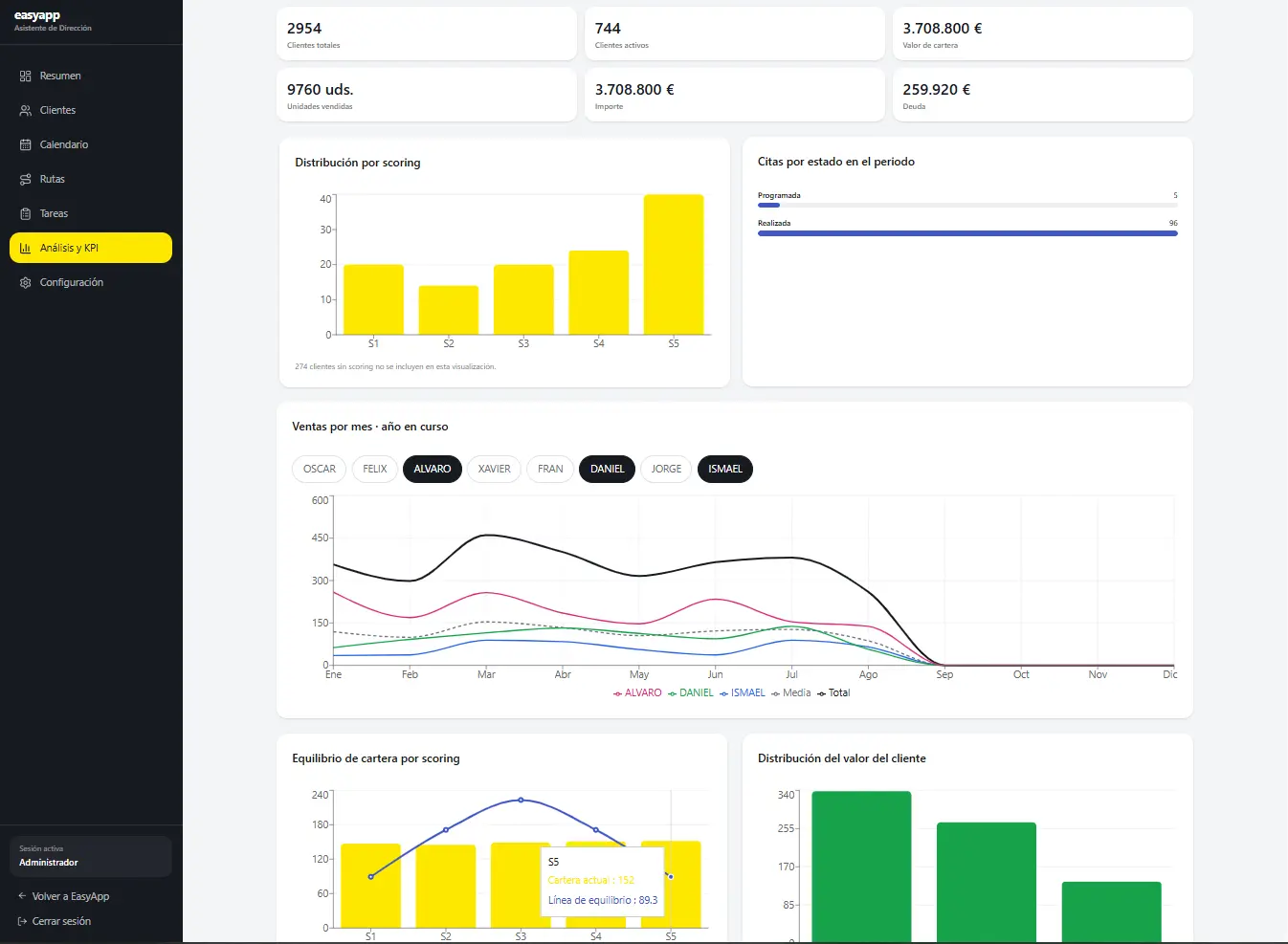
Task: Click the back arrow icon beside Volver a EasyApp
Action: [x=22, y=896]
